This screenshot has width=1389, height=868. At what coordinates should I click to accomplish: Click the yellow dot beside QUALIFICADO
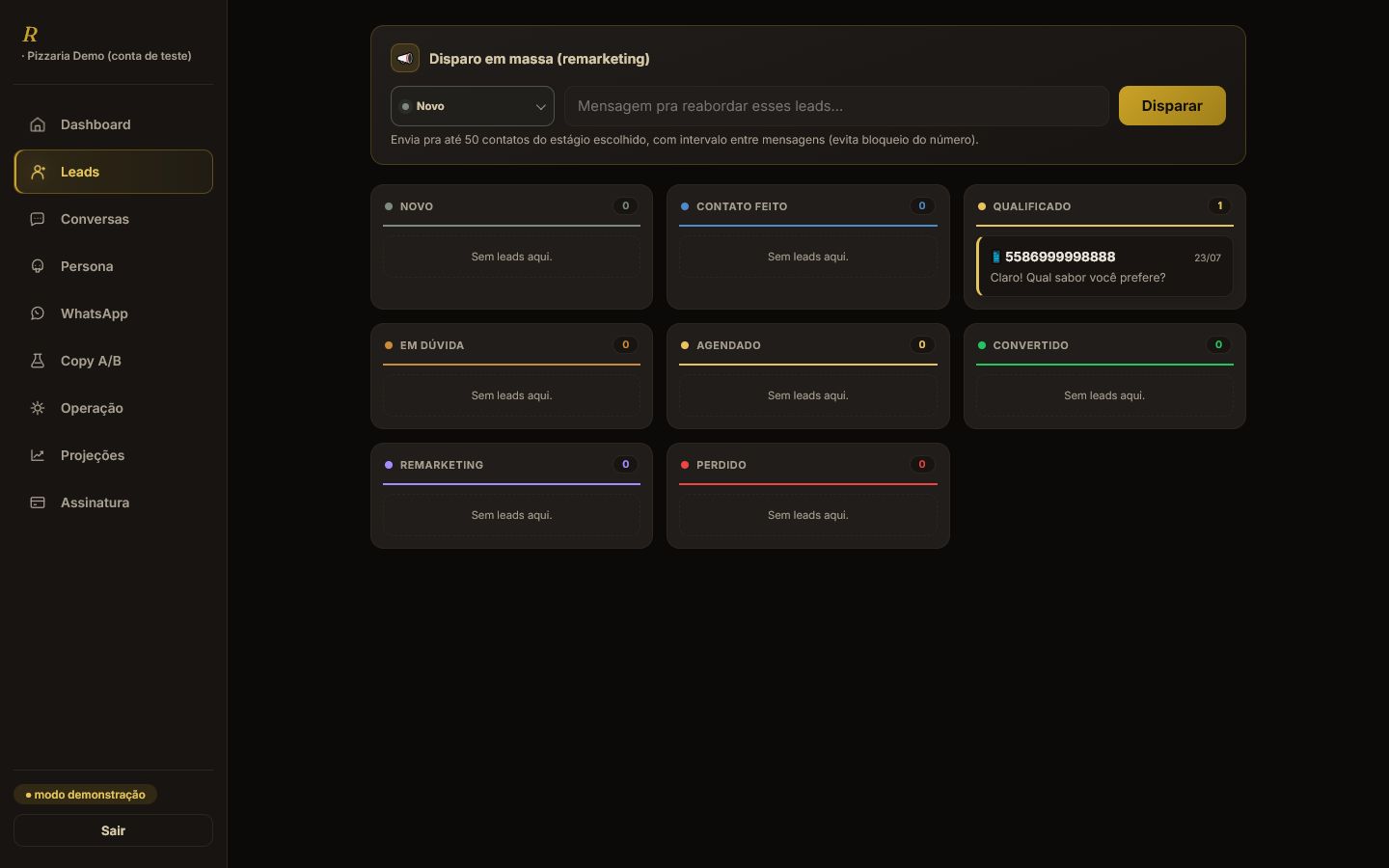[982, 206]
